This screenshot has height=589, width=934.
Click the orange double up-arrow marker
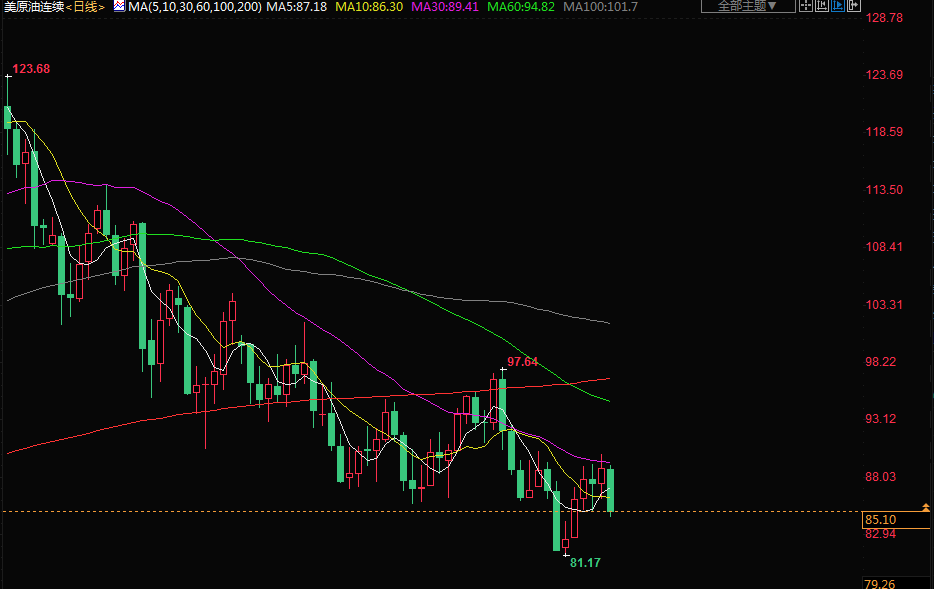tap(925, 509)
